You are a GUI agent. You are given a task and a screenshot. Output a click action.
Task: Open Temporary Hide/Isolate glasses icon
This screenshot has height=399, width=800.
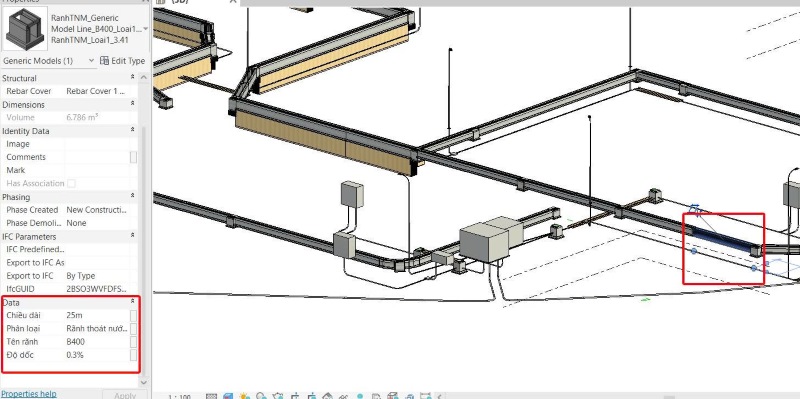click(343, 396)
